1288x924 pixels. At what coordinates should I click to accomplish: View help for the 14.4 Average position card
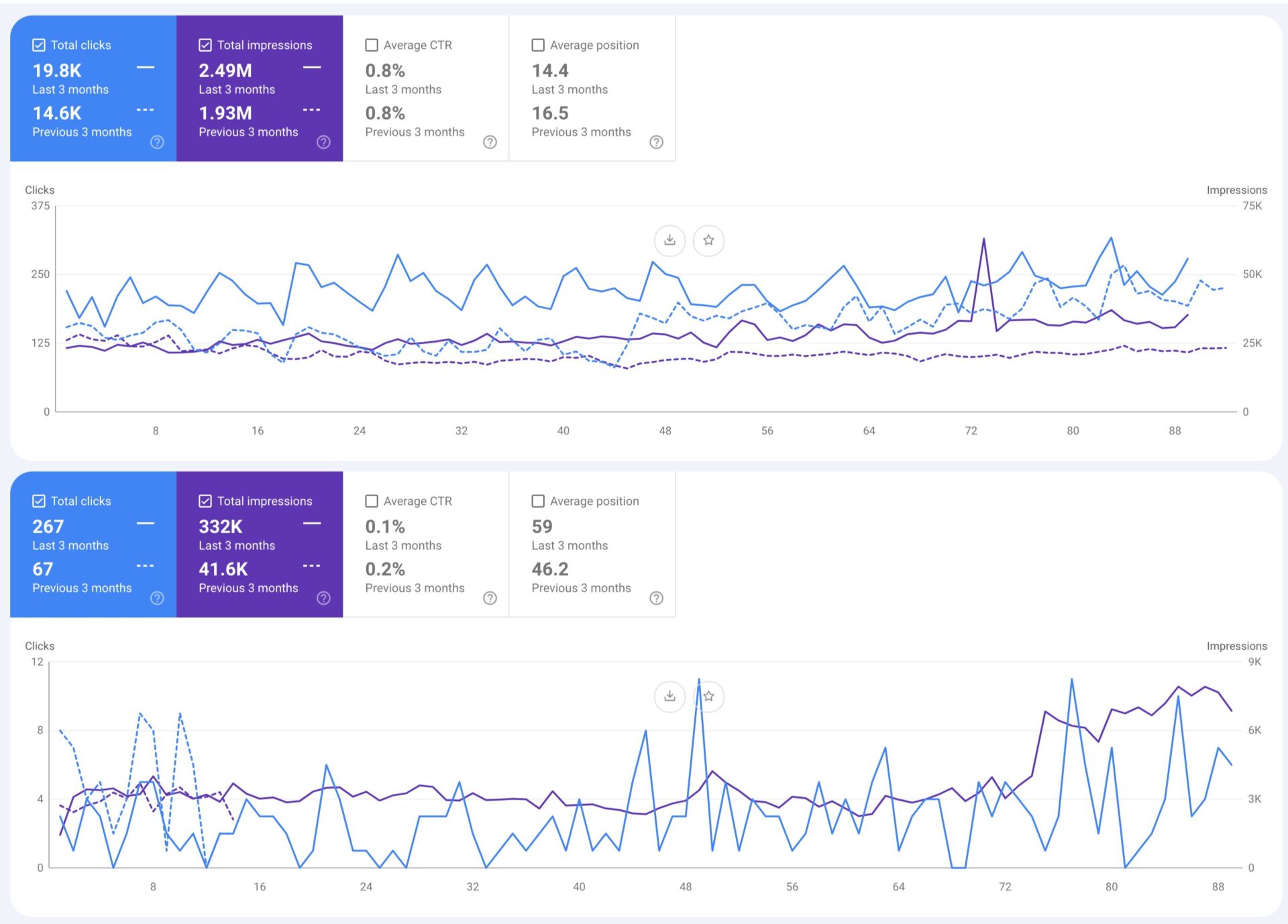coord(656,142)
